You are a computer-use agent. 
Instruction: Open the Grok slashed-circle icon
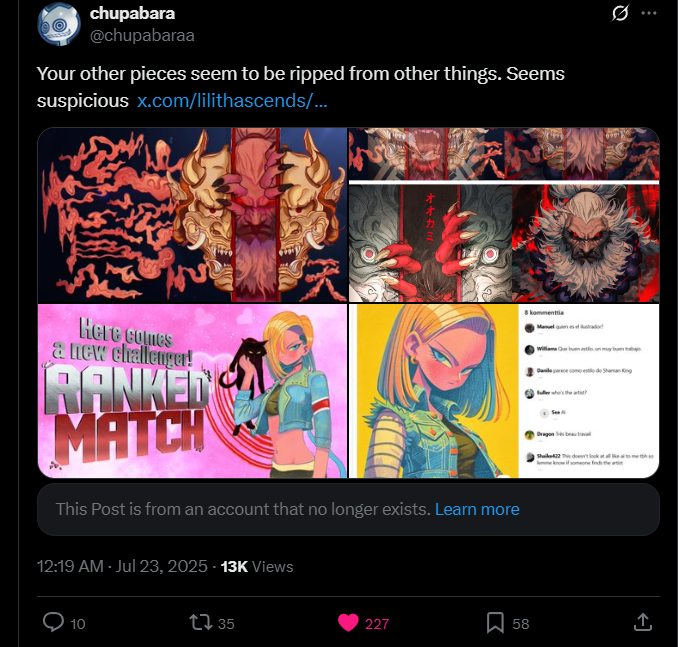(620, 13)
